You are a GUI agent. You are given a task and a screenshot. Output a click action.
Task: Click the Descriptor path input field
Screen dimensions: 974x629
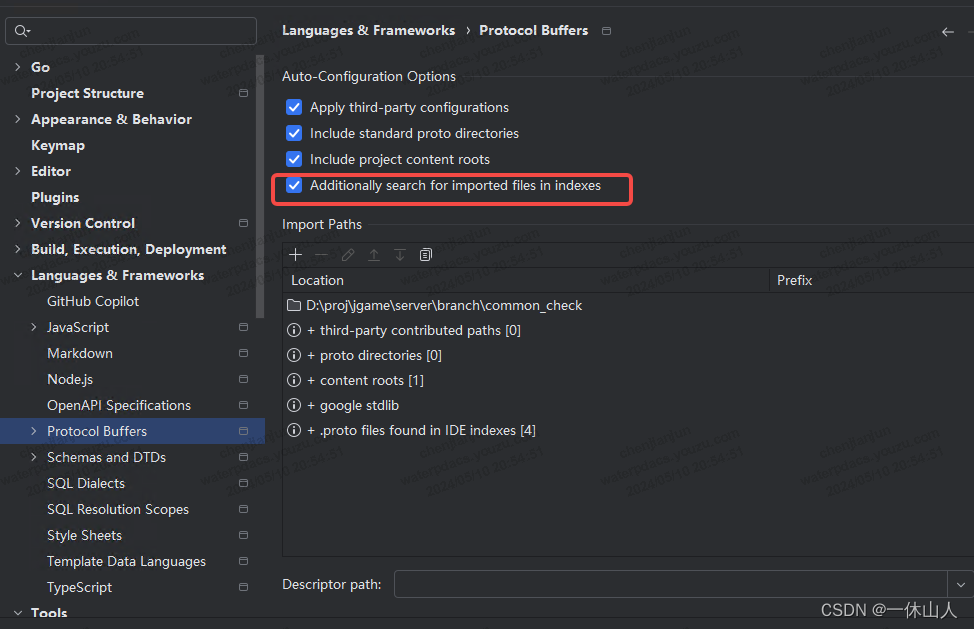click(670, 584)
